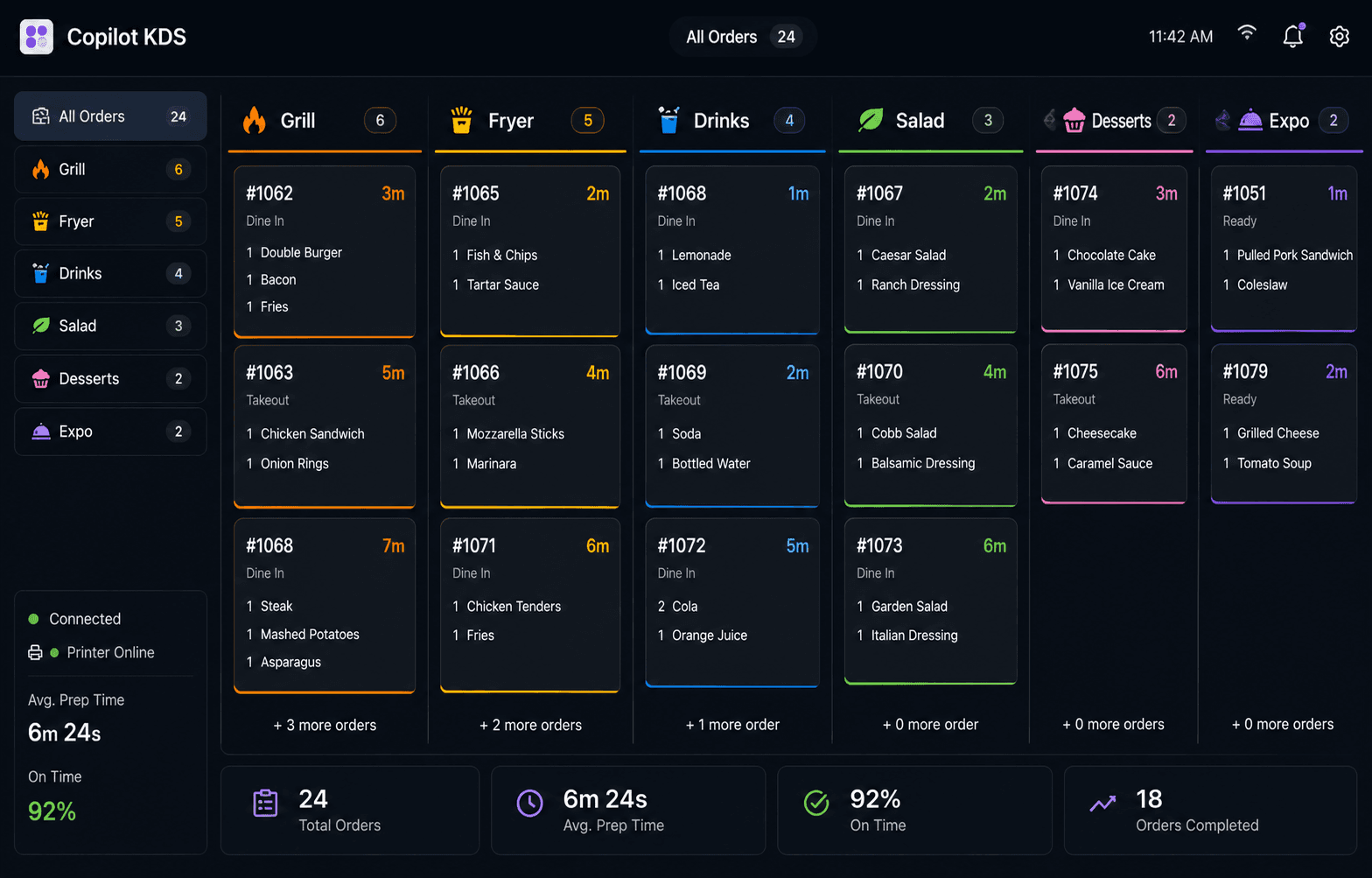The height and width of the screenshot is (878, 1372).
Task: Open order #1067 Caesar Salad card
Action: pos(930,249)
